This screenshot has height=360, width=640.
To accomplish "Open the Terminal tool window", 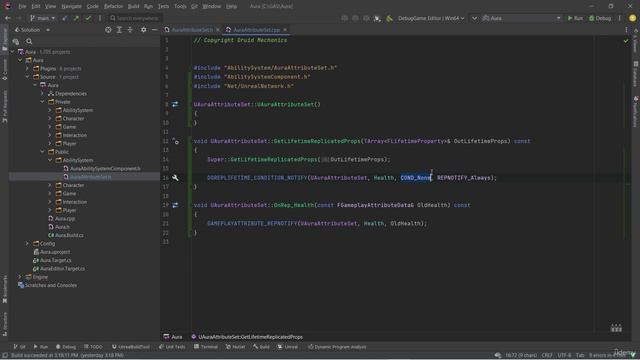I will click(206, 347).
